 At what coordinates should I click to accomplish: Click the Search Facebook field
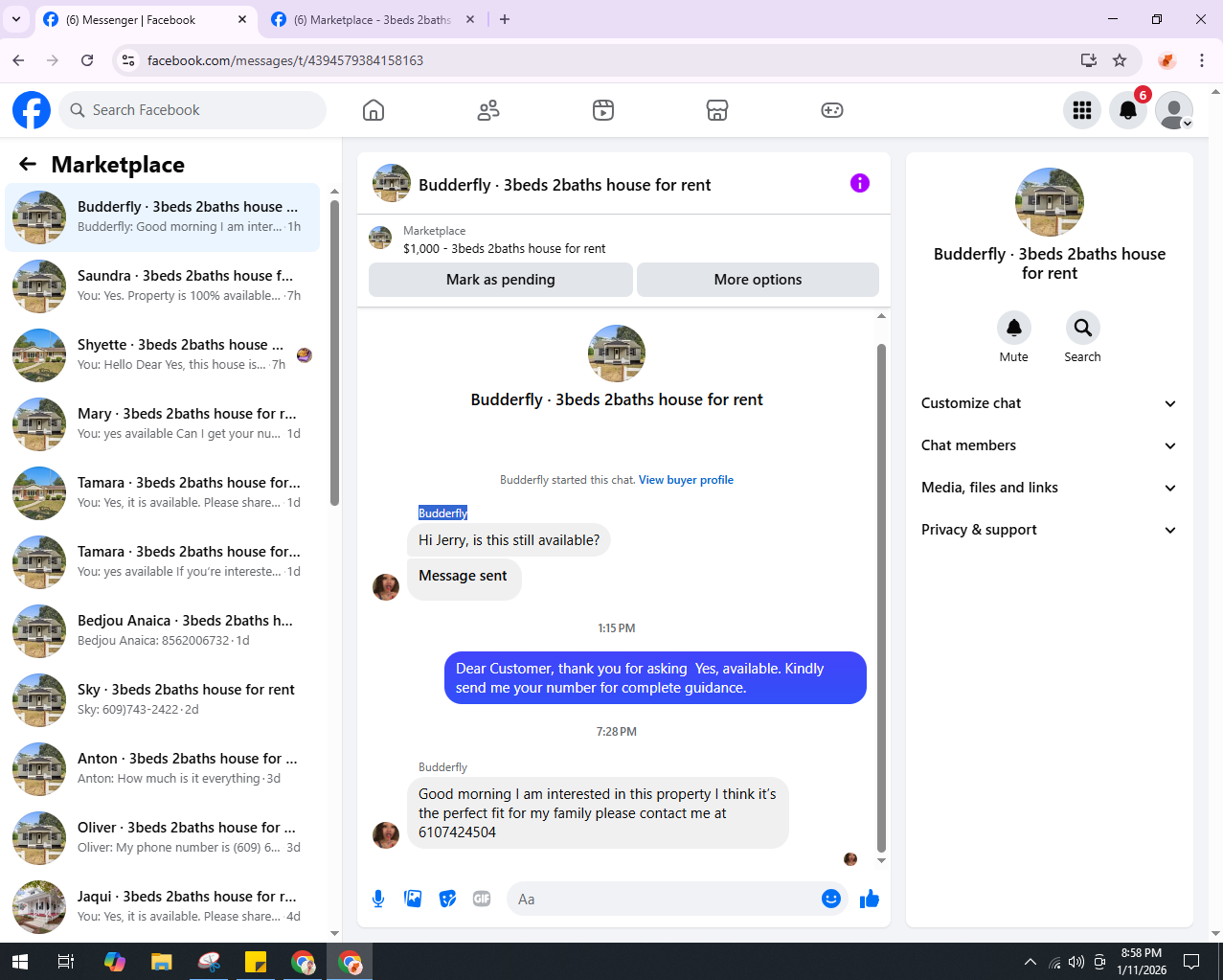pos(193,110)
